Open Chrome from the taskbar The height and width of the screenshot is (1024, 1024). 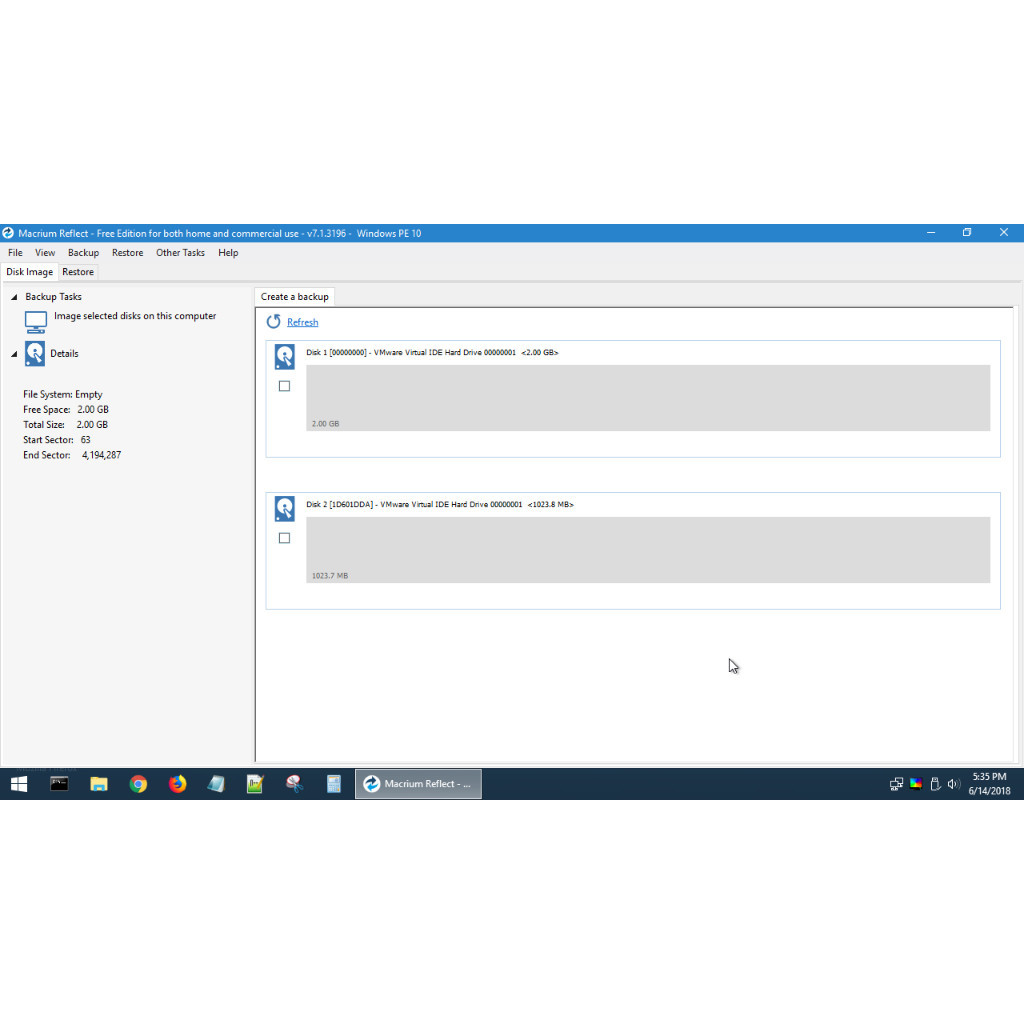pyautogui.click(x=138, y=784)
